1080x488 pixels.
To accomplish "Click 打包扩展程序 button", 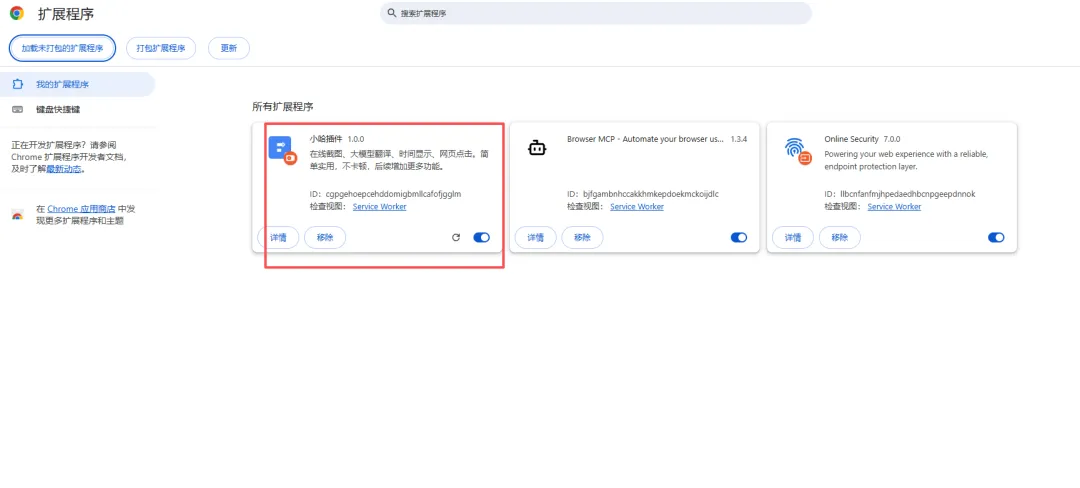I will [160, 48].
